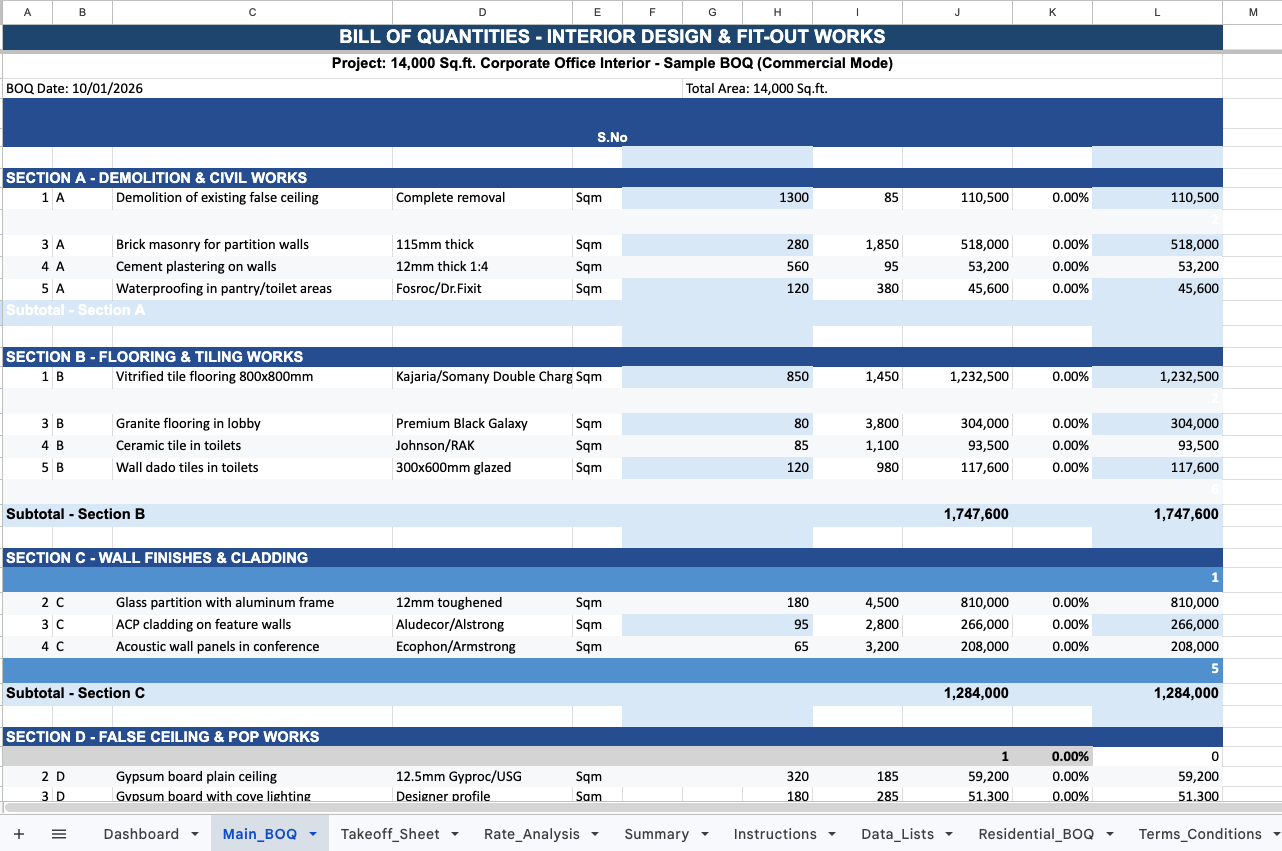Click the Glass partition with aluminum frame cell
This screenshot has height=851, width=1282.
[225, 603]
